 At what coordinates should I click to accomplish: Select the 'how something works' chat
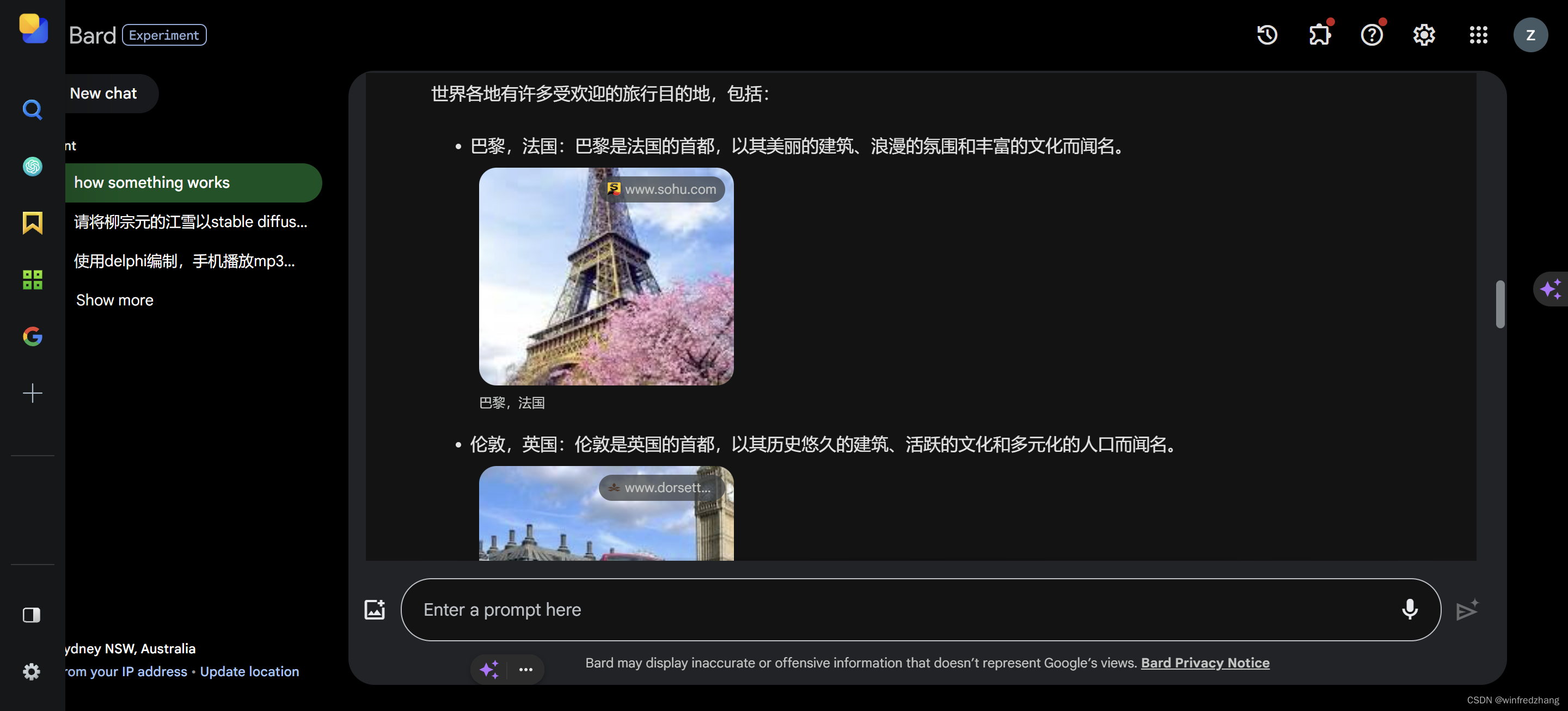(x=193, y=182)
